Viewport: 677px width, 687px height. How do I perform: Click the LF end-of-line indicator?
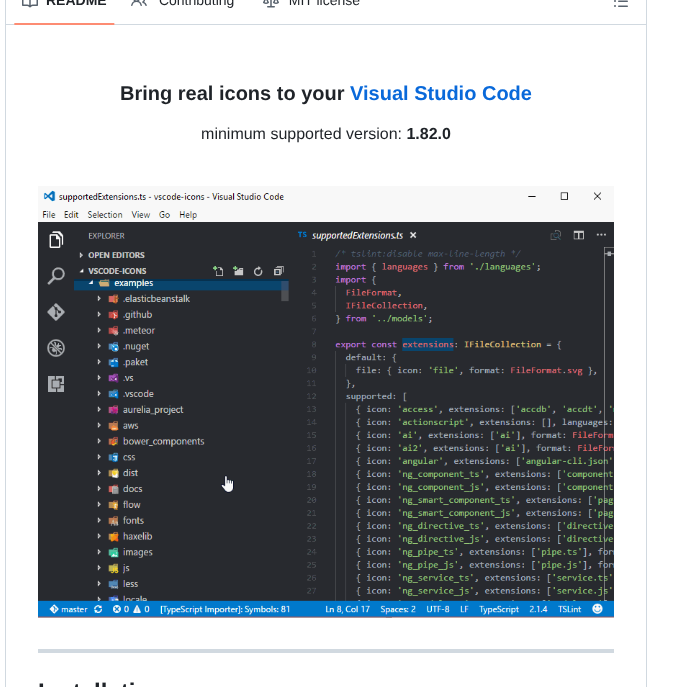(464, 609)
